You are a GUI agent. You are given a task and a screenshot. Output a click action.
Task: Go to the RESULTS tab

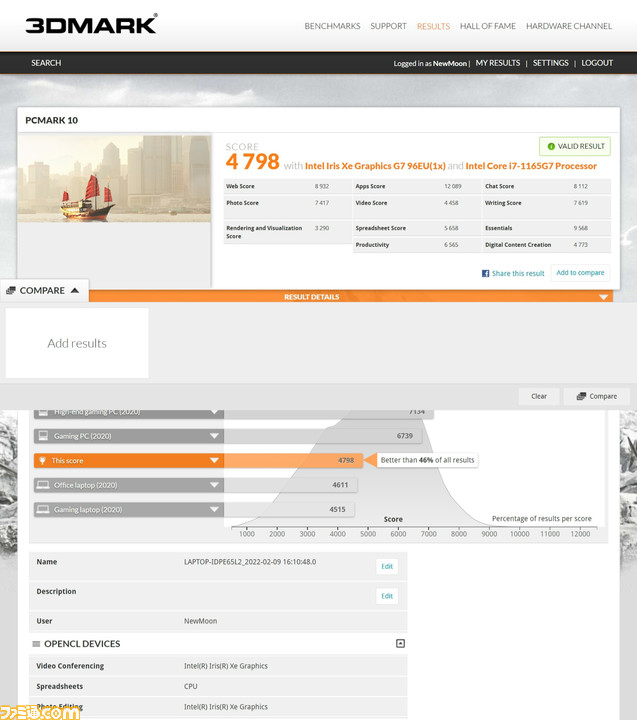click(x=433, y=26)
